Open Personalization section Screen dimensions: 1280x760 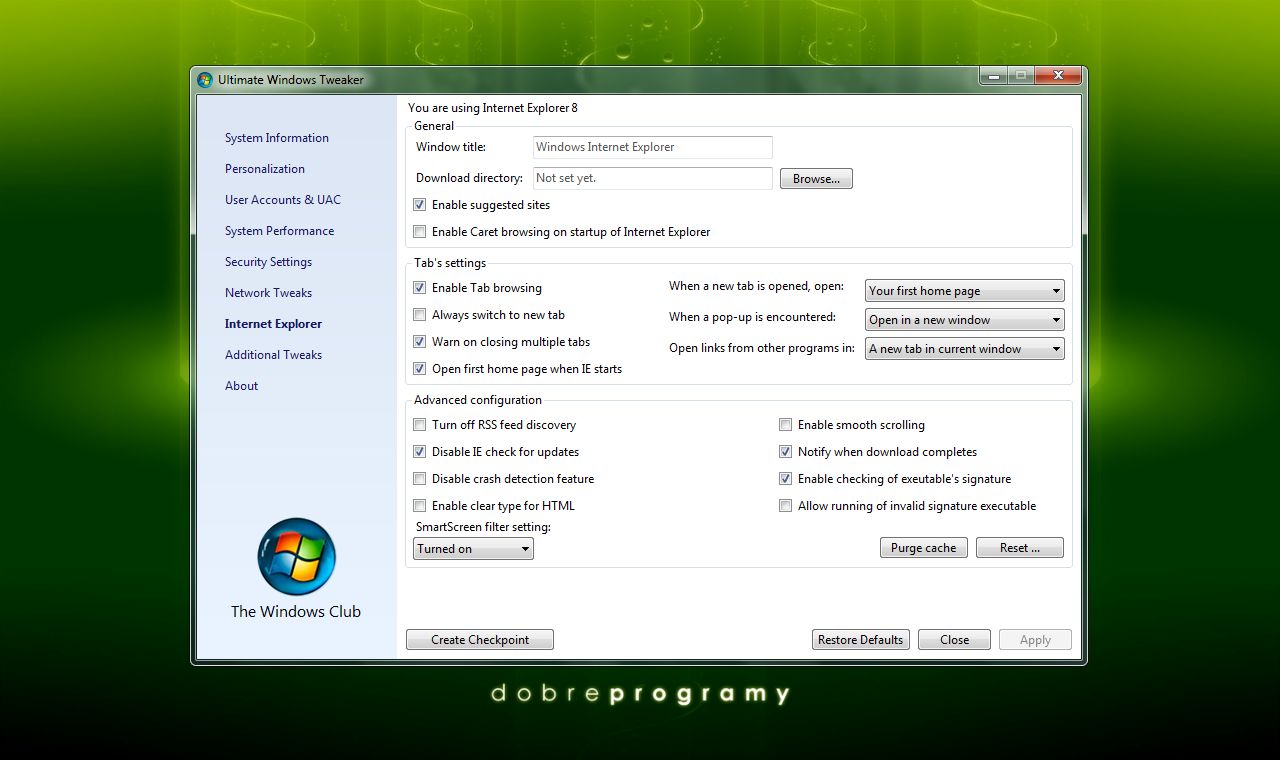(265, 169)
